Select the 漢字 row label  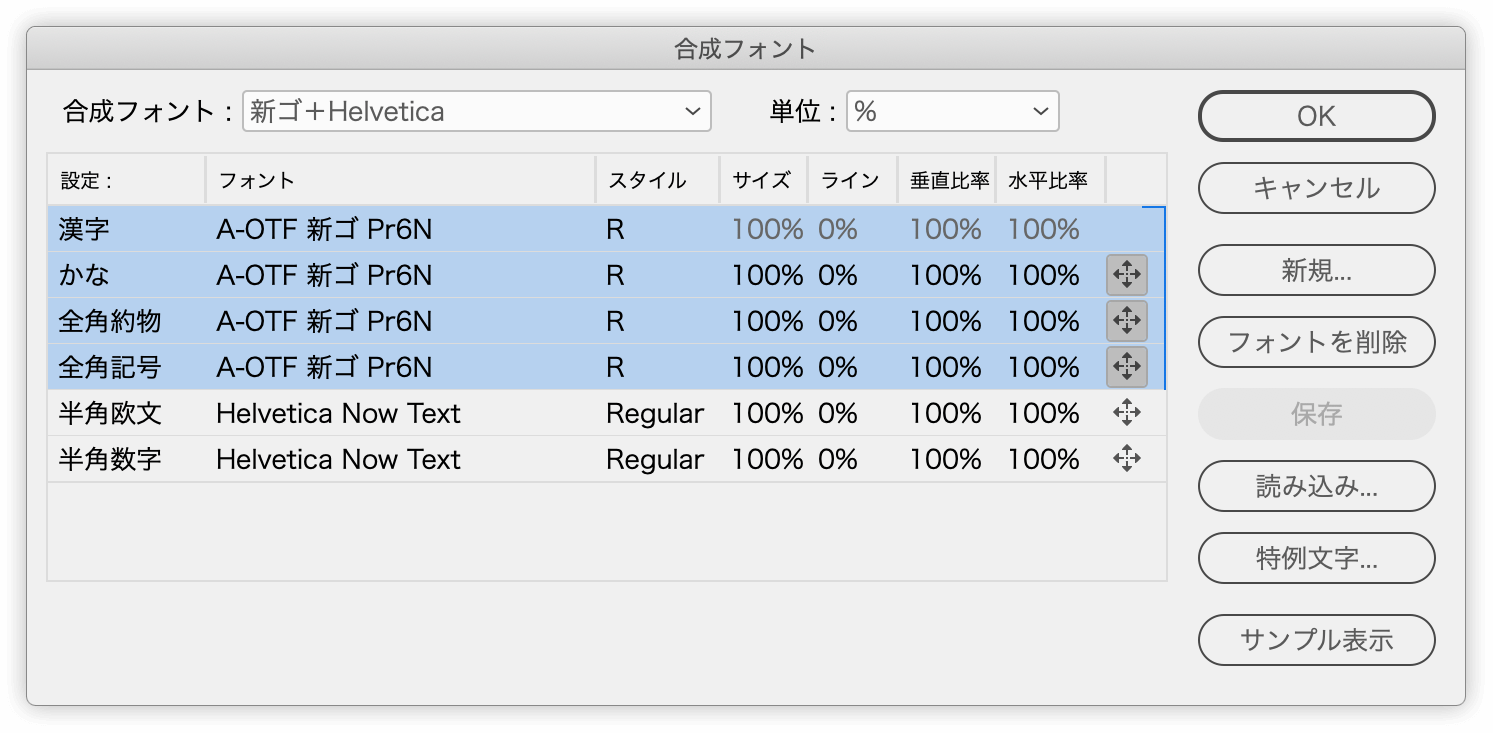[84, 230]
